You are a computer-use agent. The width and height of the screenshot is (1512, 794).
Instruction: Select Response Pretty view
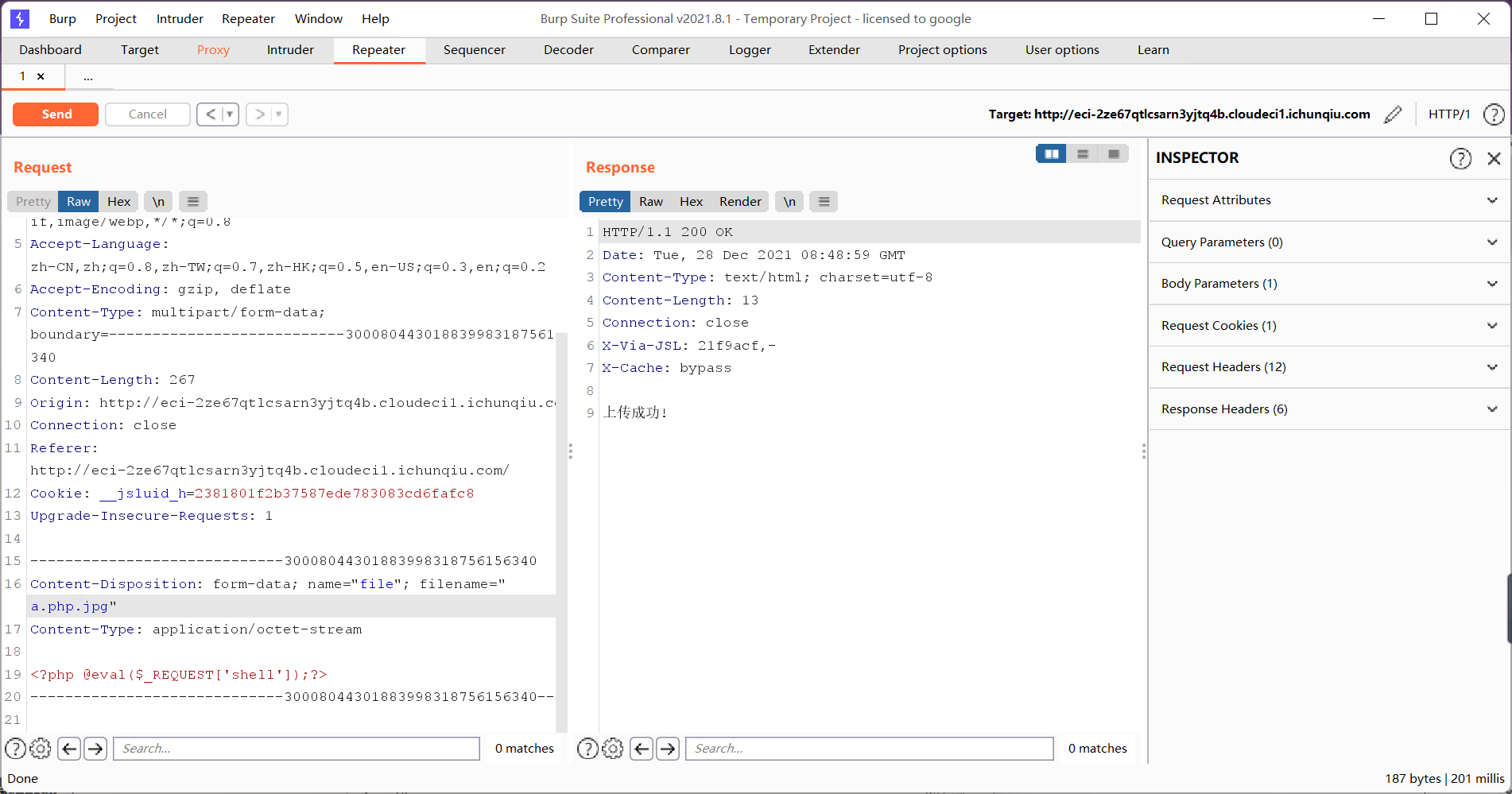point(605,202)
